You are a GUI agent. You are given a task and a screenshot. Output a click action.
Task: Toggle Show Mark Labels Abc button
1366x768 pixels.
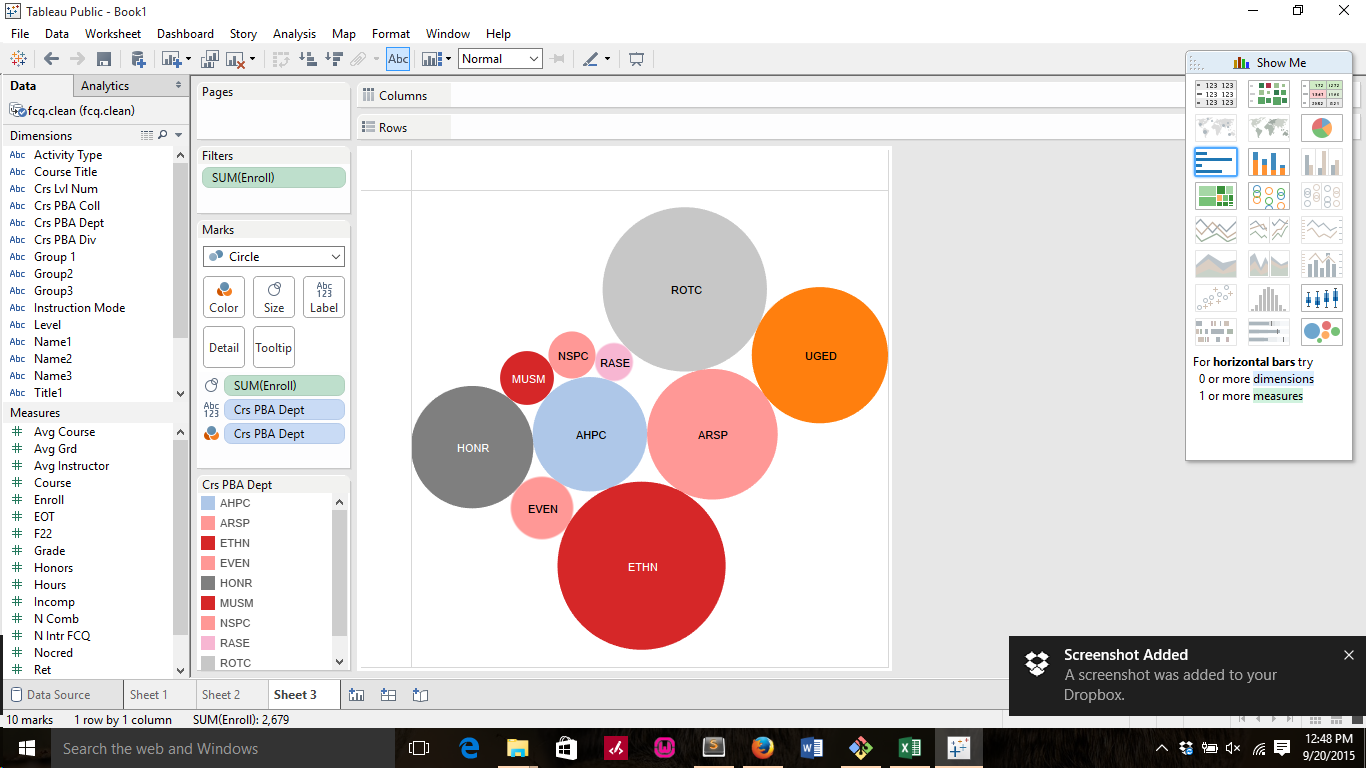click(x=398, y=59)
